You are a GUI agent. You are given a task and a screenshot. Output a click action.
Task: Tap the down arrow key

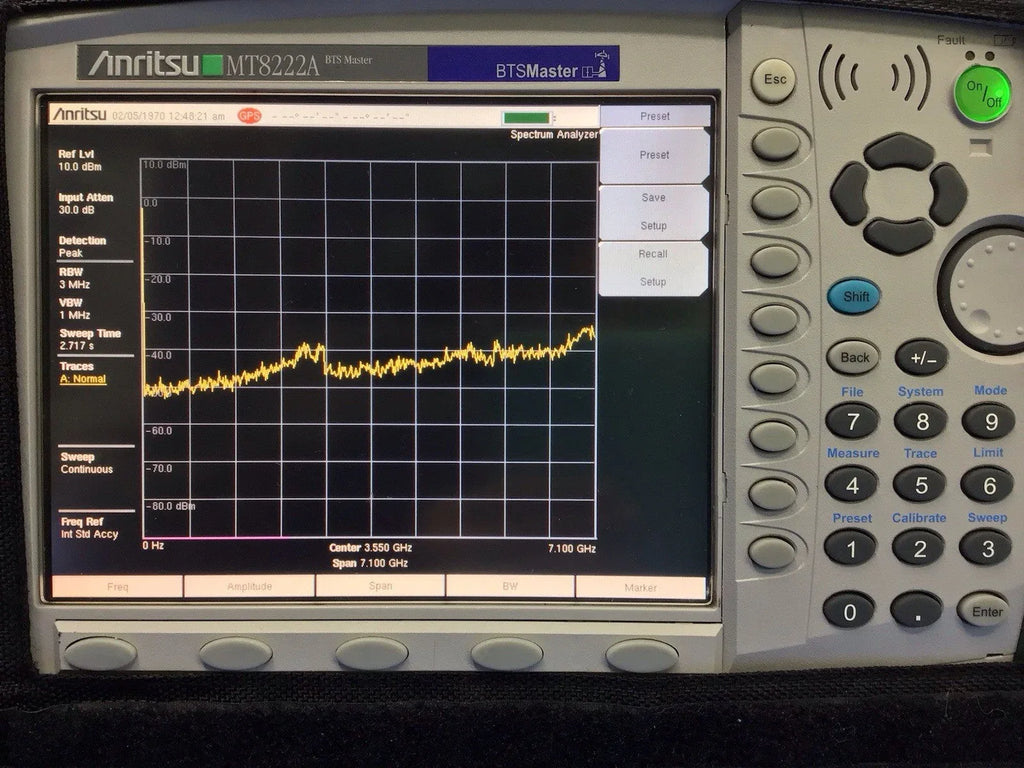899,235
